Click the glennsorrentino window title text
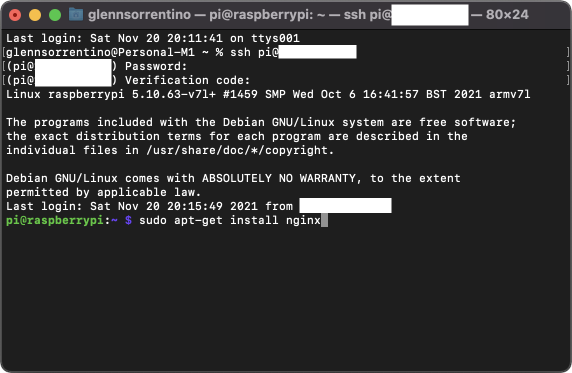This screenshot has width=572, height=373. [x=139, y=15]
